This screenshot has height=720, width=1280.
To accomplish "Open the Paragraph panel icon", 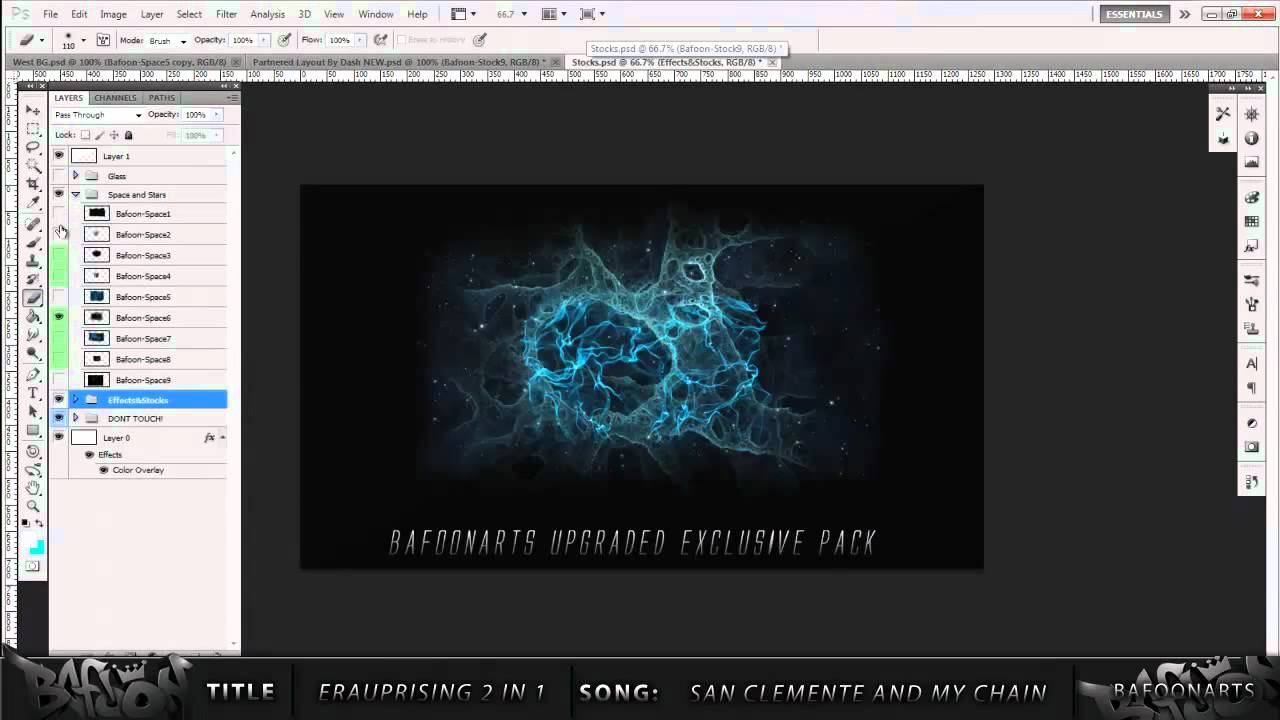I will (x=1251, y=388).
